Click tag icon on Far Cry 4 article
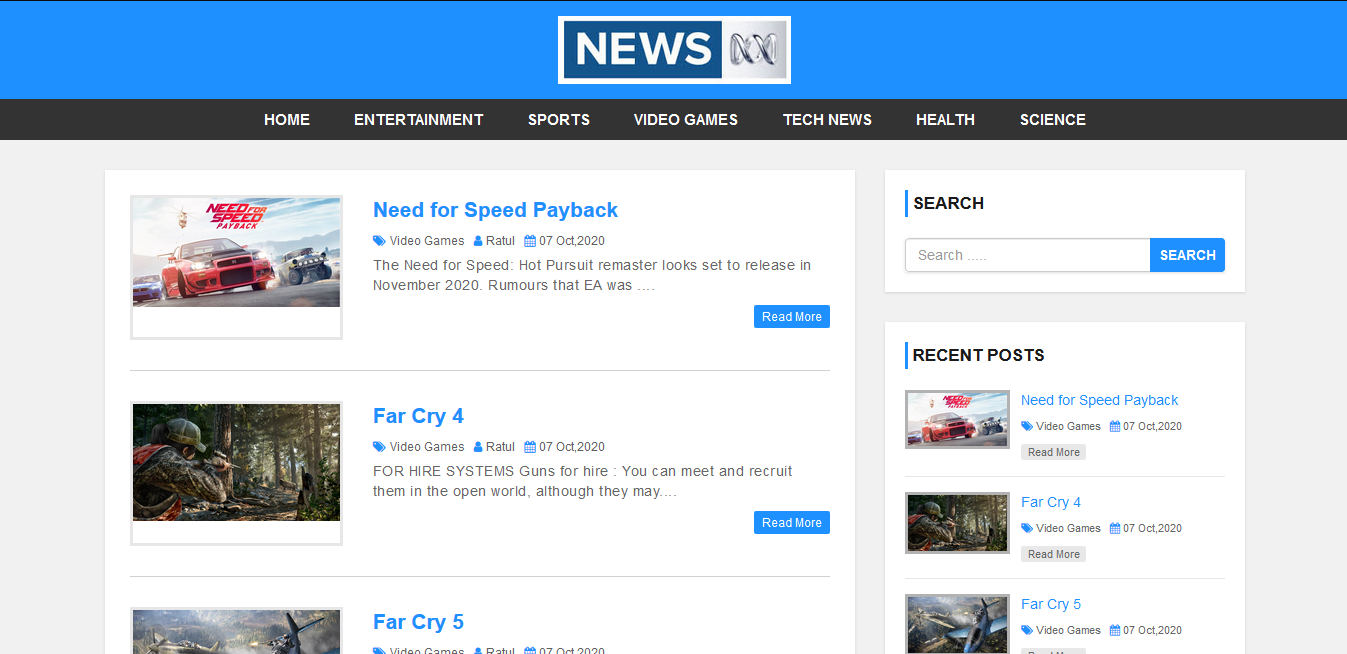1347x654 pixels. click(379, 447)
